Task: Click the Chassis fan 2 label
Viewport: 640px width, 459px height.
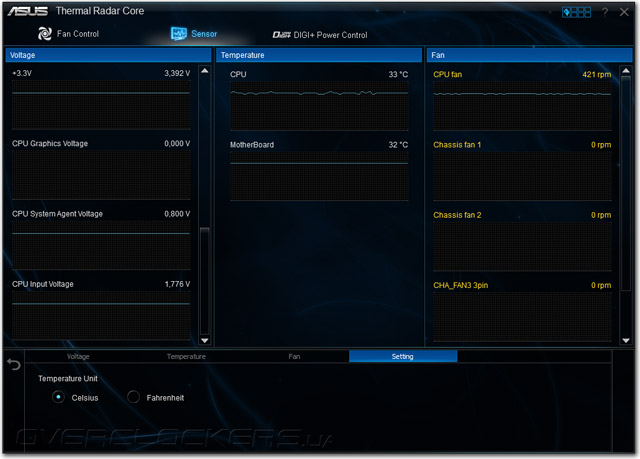Action: point(457,215)
